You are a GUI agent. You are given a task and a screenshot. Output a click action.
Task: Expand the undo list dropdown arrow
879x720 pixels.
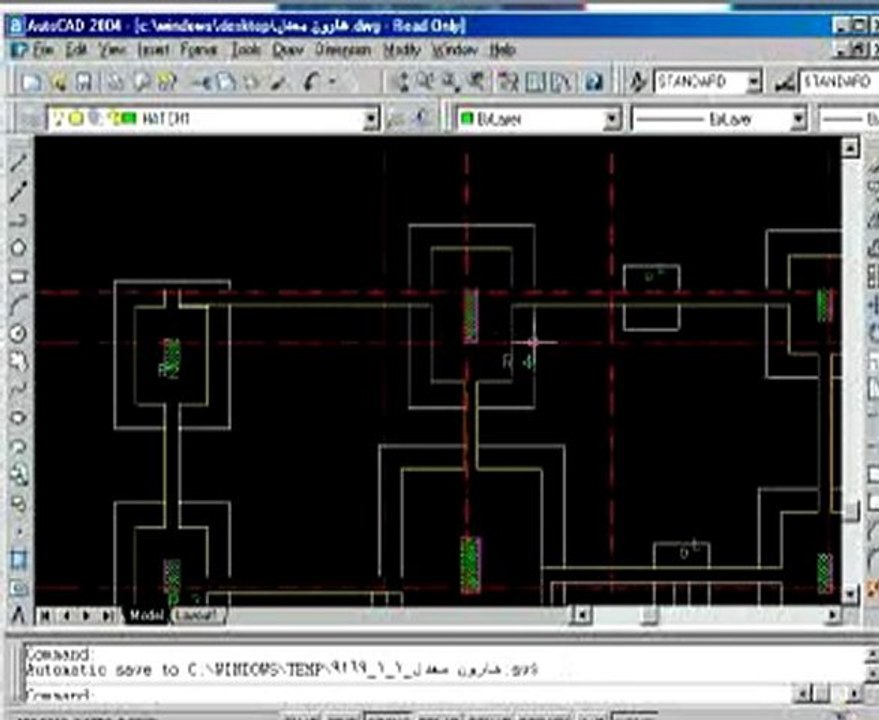point(333,82)
